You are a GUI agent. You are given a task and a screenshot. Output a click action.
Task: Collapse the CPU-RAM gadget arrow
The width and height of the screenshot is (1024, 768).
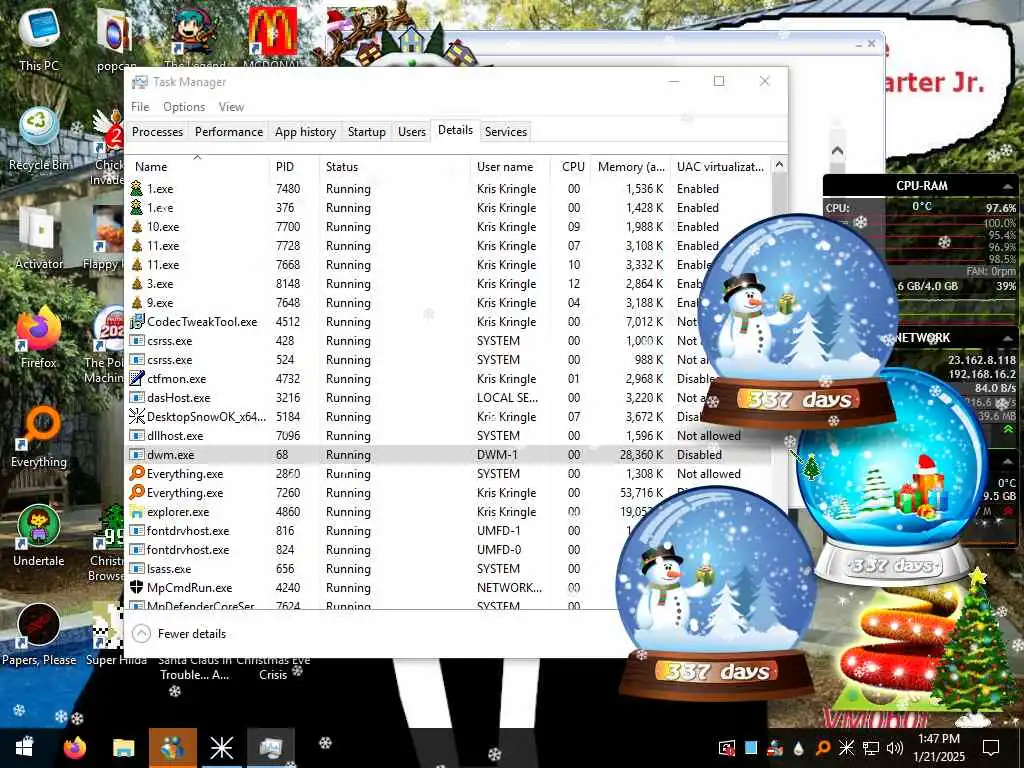click(1007, 187)
